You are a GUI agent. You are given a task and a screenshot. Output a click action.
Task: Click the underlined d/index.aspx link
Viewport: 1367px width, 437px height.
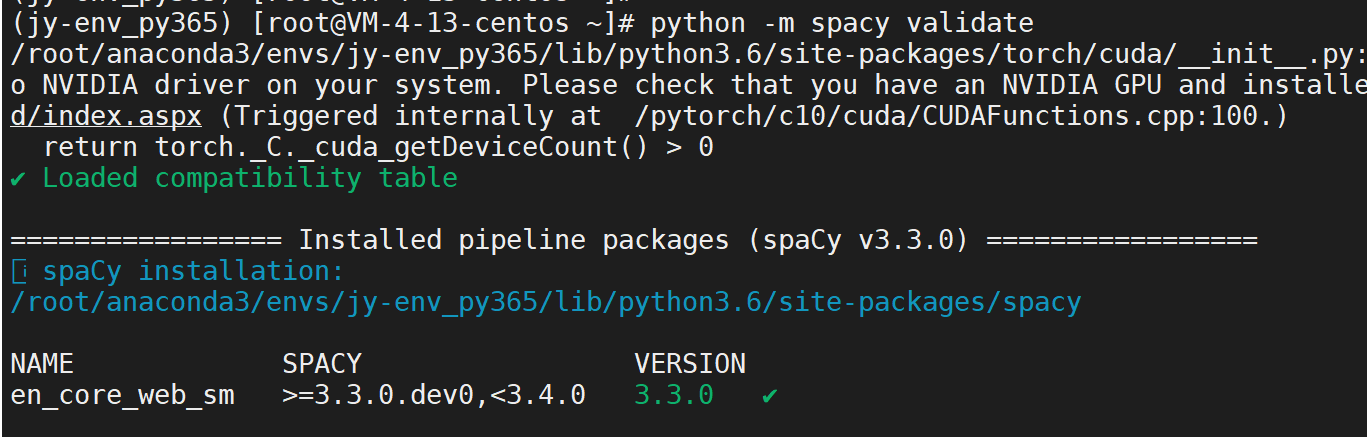coord(106,117)
